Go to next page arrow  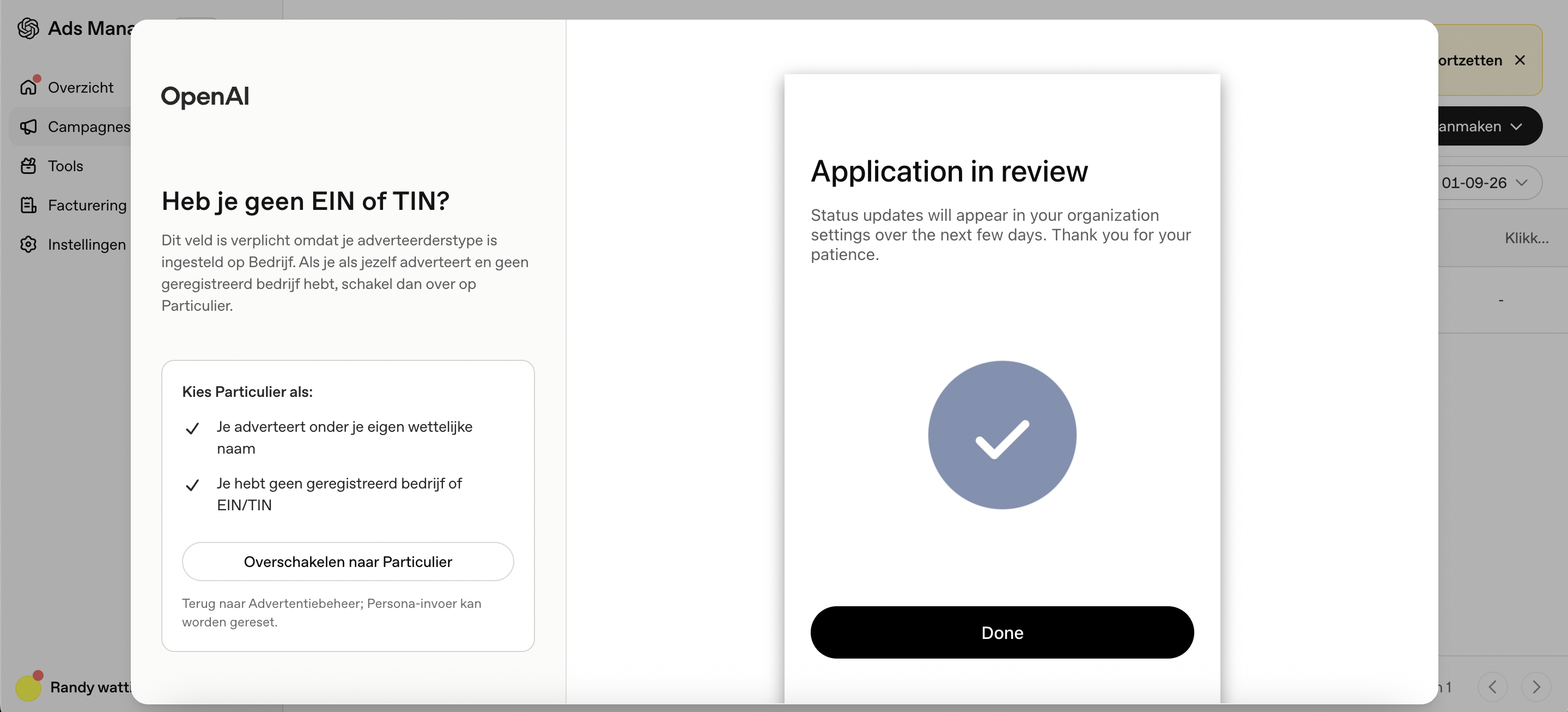pos(1536,687)
